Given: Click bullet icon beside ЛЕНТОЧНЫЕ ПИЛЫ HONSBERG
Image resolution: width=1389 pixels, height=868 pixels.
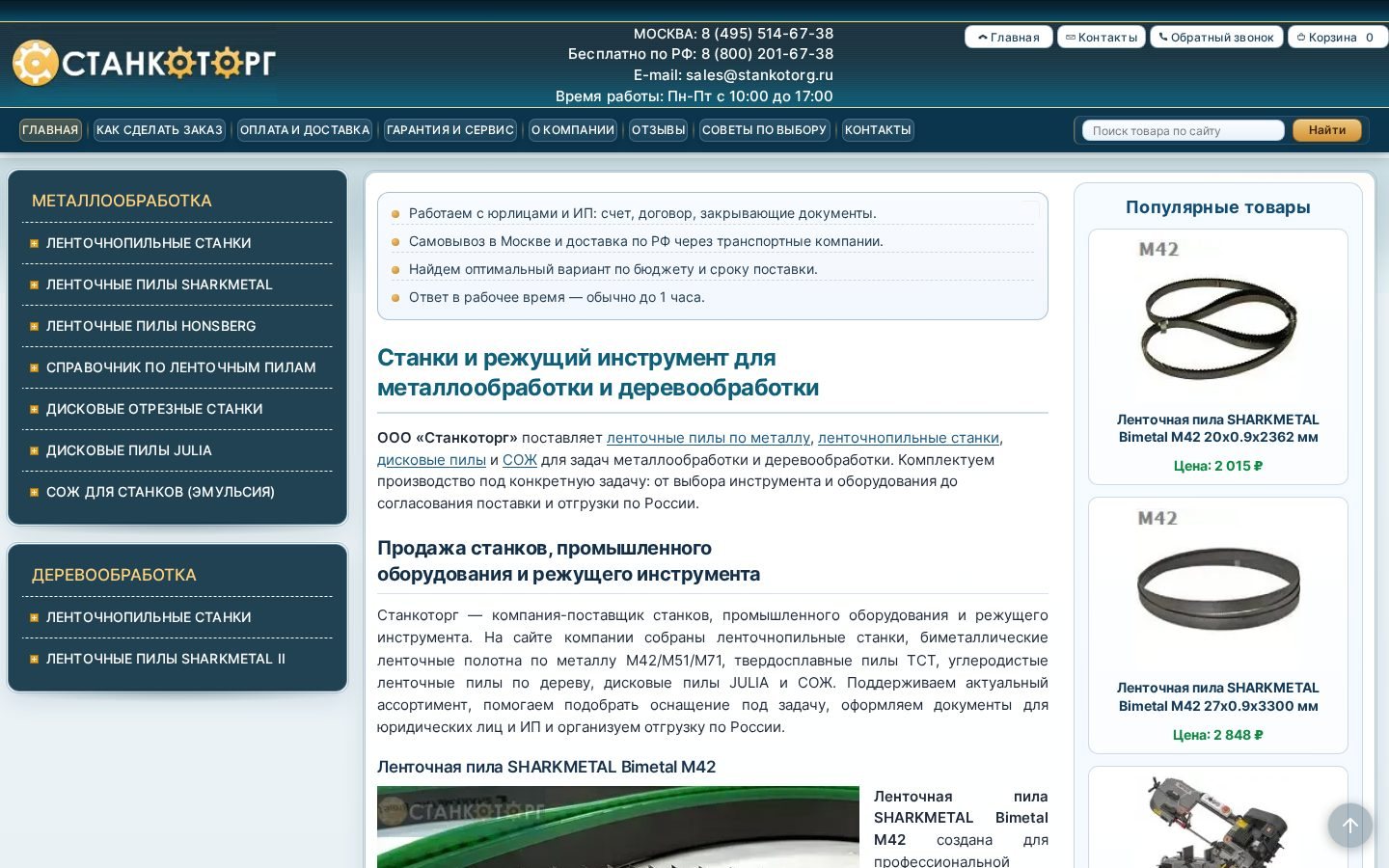Looking at the screenshot, I should click(34, 326).
